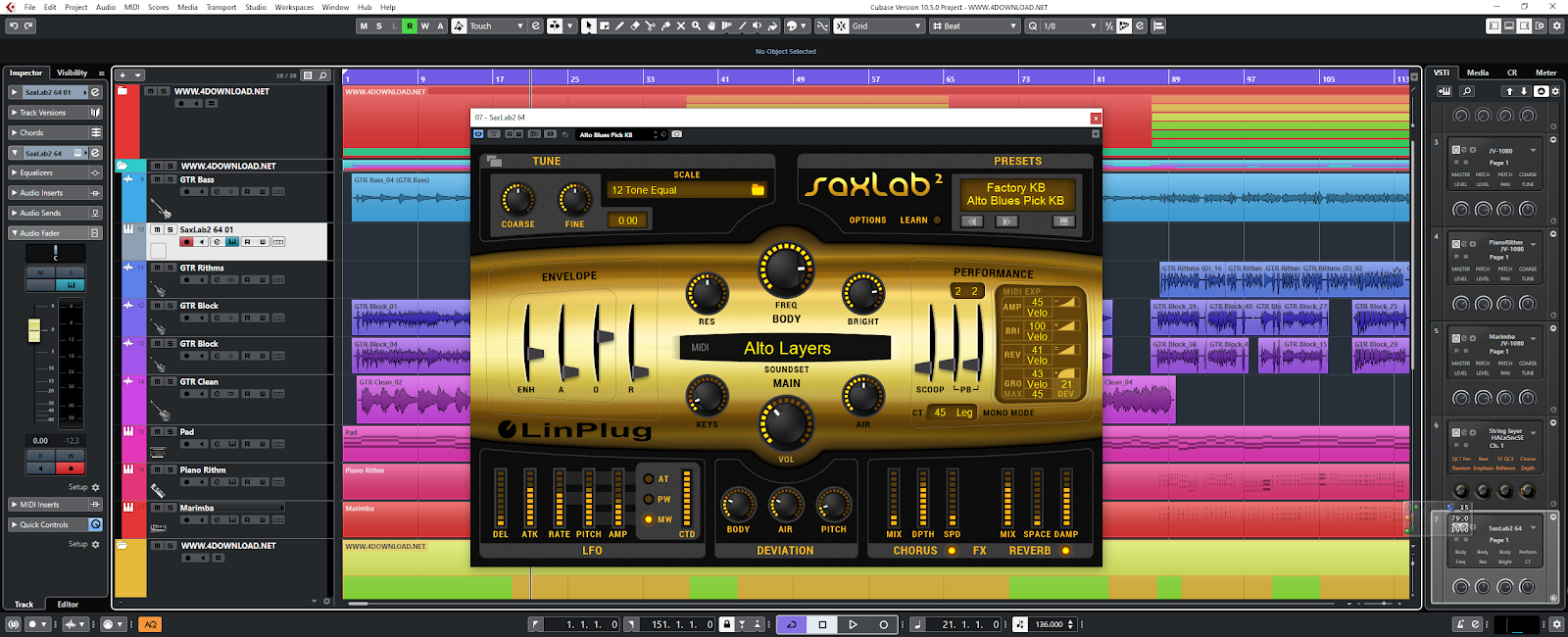The height and width of the screenshot is (637, 1568).
Task: Switch to the Meter tab
Action: [x=1545, y=73]
